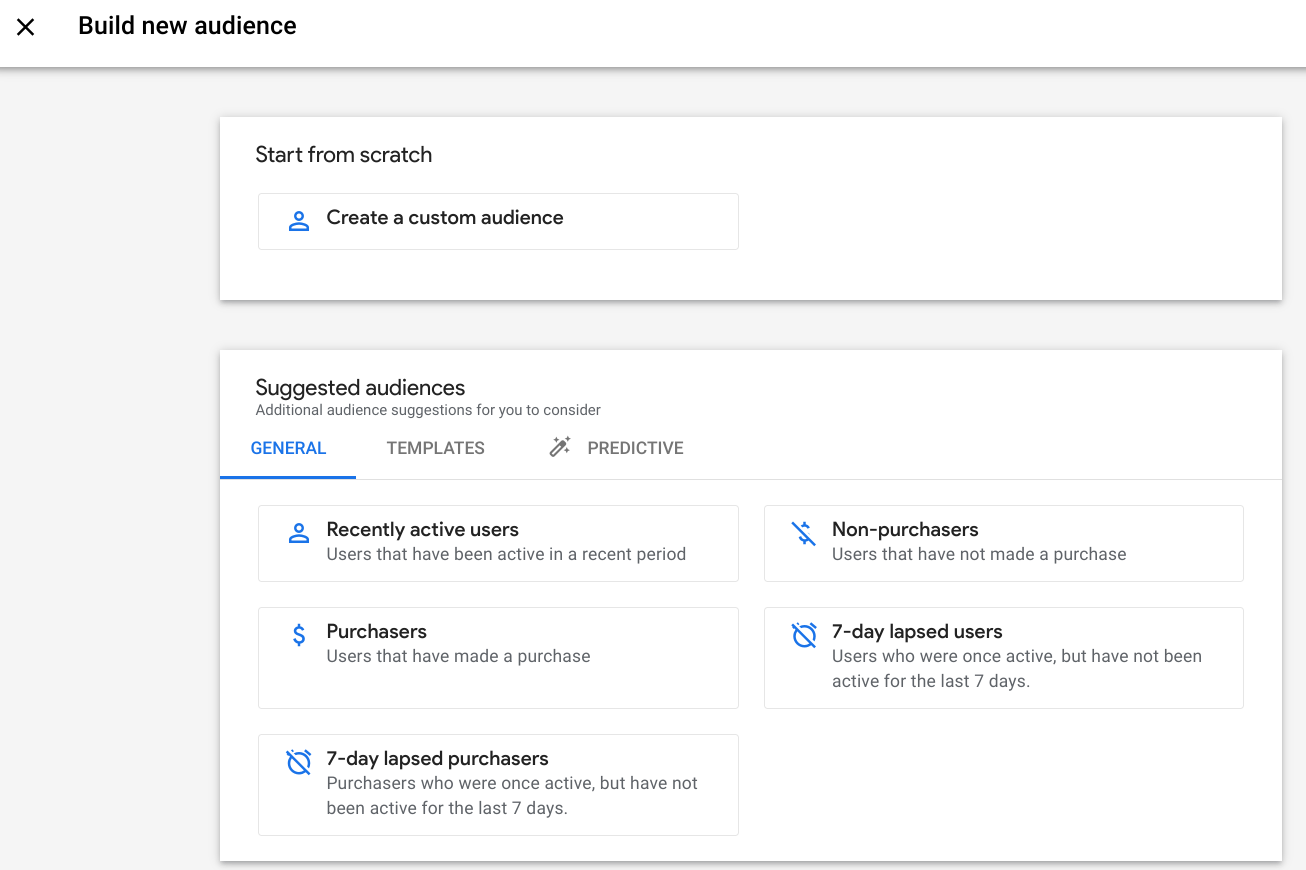Select the Purchasers audience title
Image resolution: width=1306 pixels, height=870 pixels.
point(376,632)
